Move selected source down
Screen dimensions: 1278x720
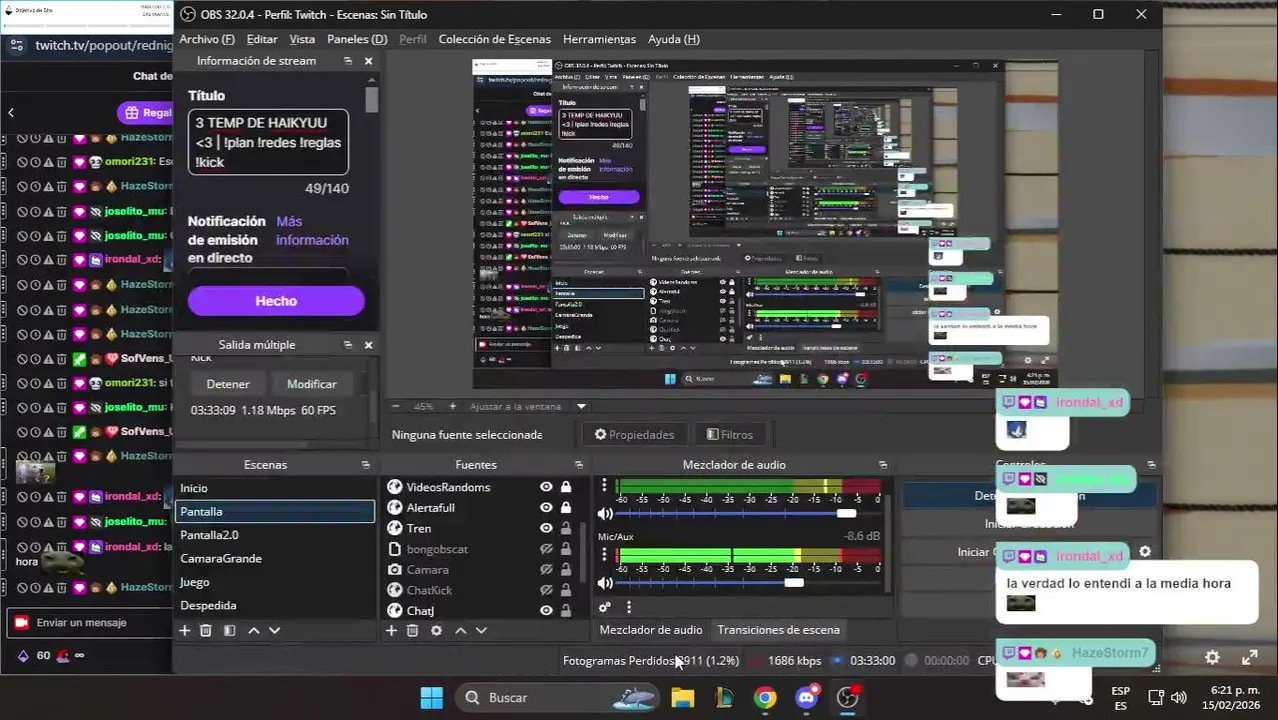(x=481, y=631)
